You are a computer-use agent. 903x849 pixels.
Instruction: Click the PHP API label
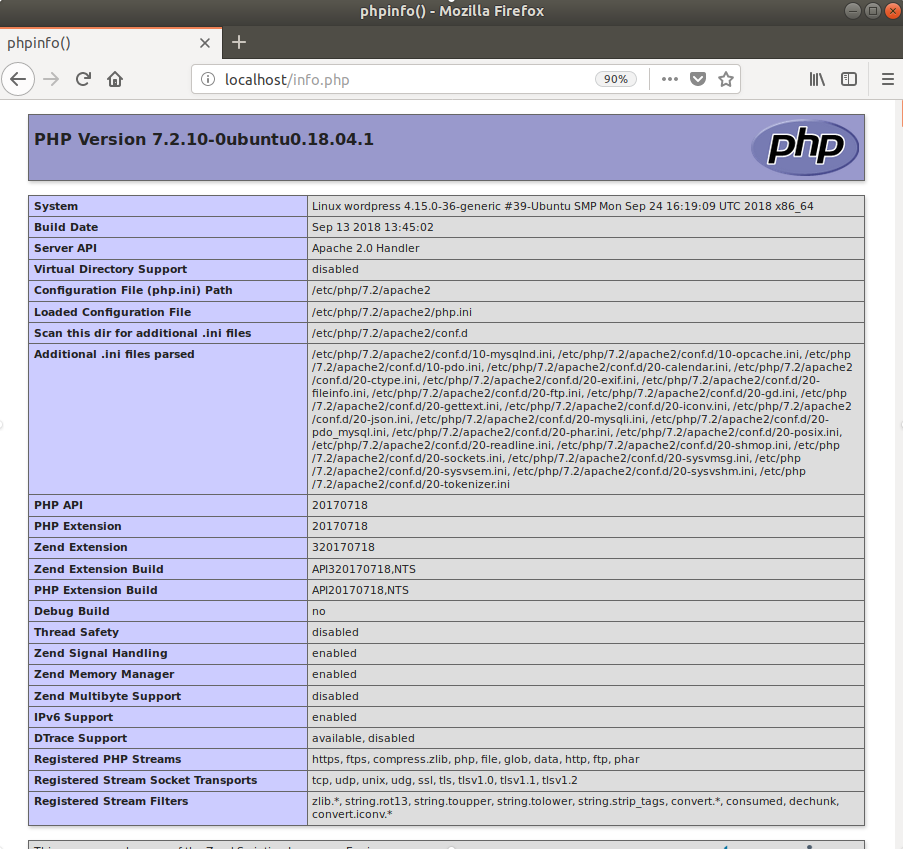(x=58, y=505)
